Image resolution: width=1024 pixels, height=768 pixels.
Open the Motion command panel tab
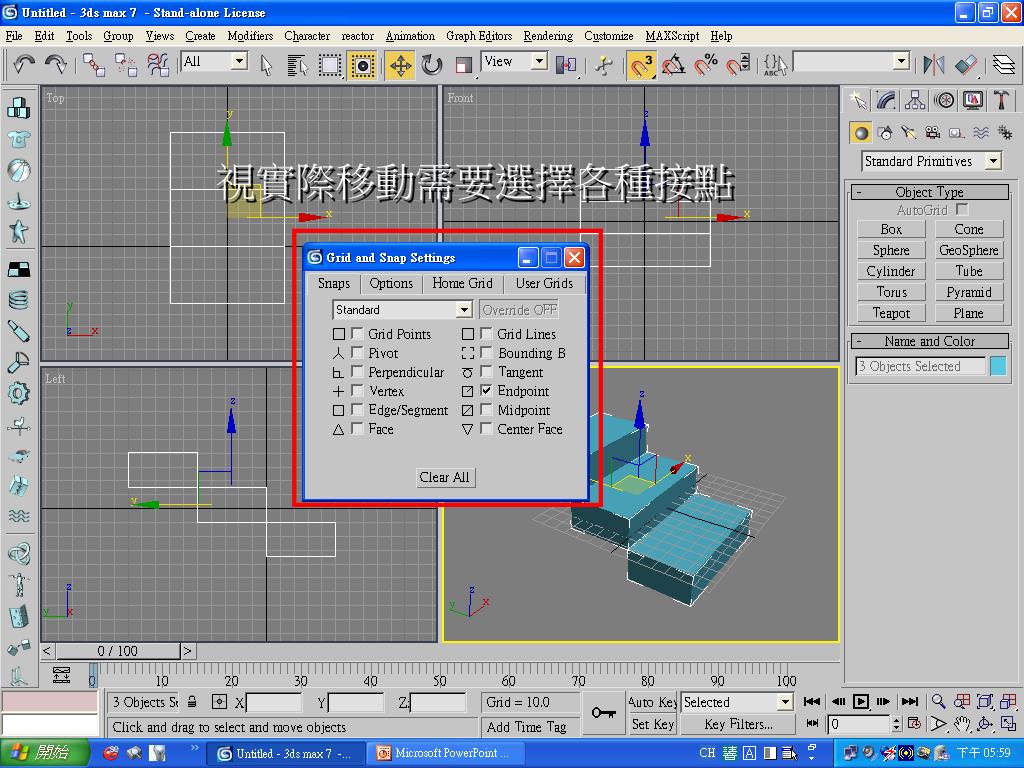[x=944, y=100]
